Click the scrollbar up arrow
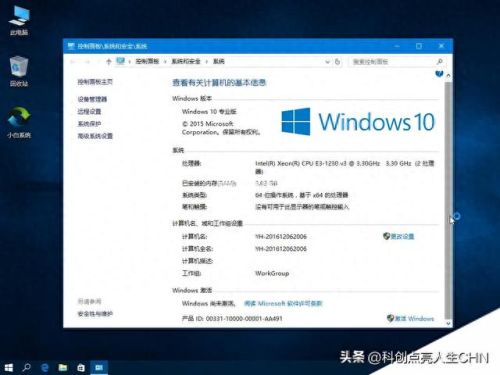500x375 pixels. point(448,76)
